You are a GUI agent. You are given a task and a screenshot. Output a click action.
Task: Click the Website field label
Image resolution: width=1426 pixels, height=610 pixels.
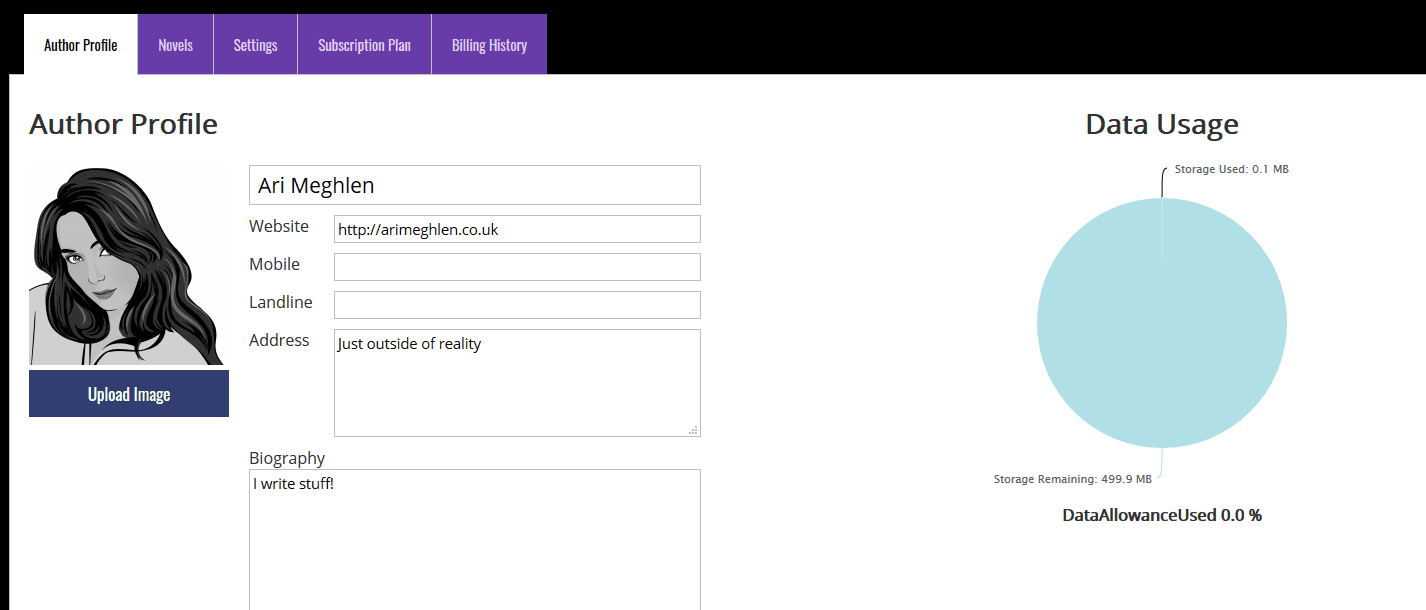click(279, 226)
